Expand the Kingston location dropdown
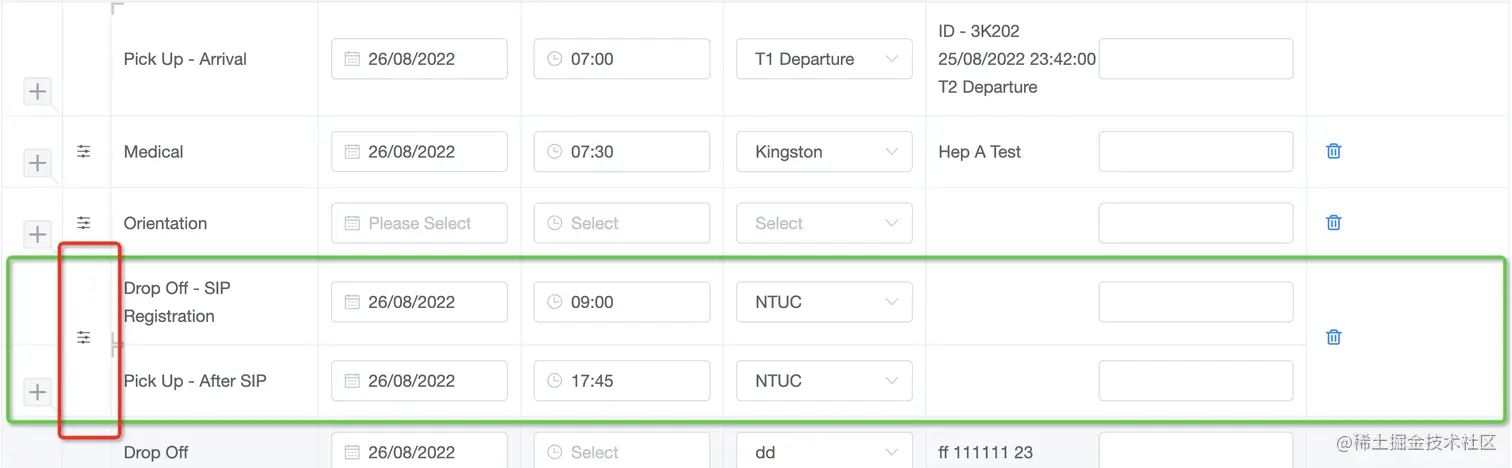The height and width of the screenshot is (468, 1512). [x=824, y=152]
